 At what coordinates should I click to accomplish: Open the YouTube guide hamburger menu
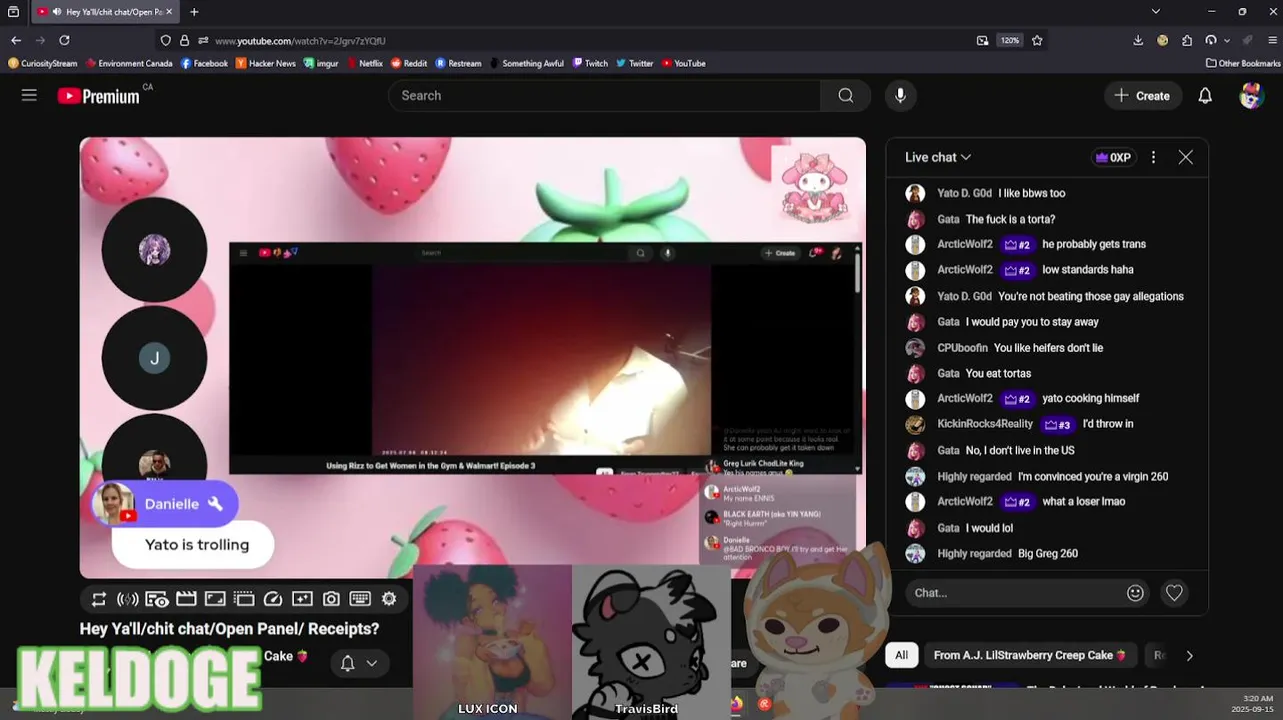pos(29,95)
